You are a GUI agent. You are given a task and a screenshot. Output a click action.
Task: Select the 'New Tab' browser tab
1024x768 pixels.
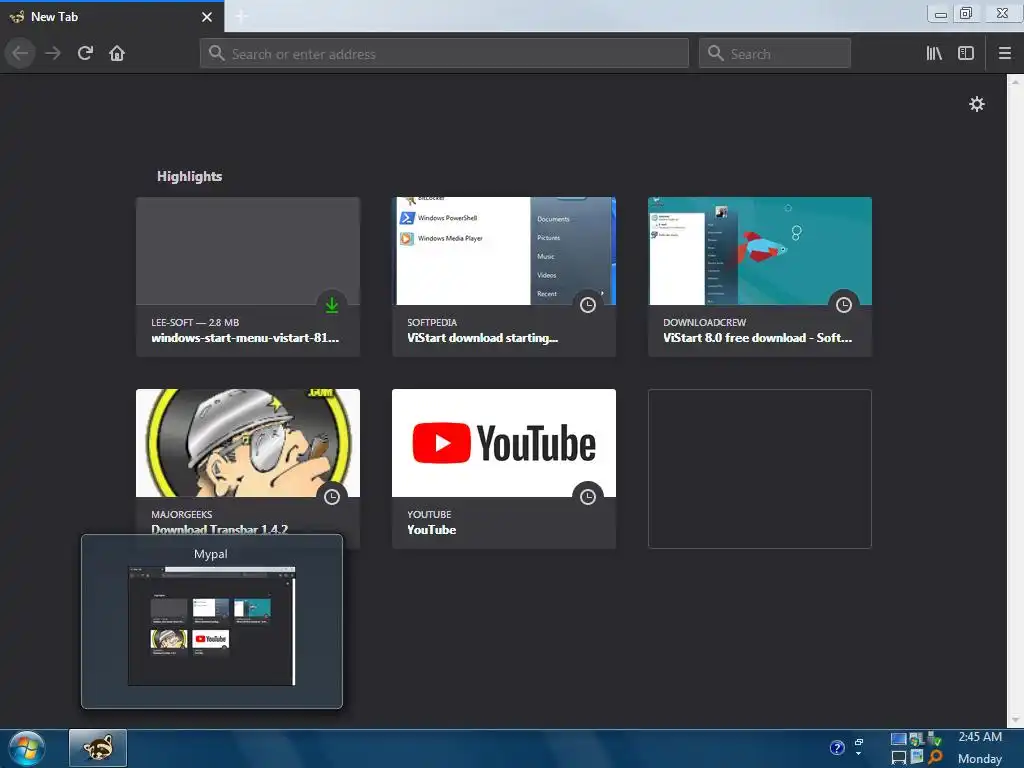pyautogui.click(x=111, y=17)
